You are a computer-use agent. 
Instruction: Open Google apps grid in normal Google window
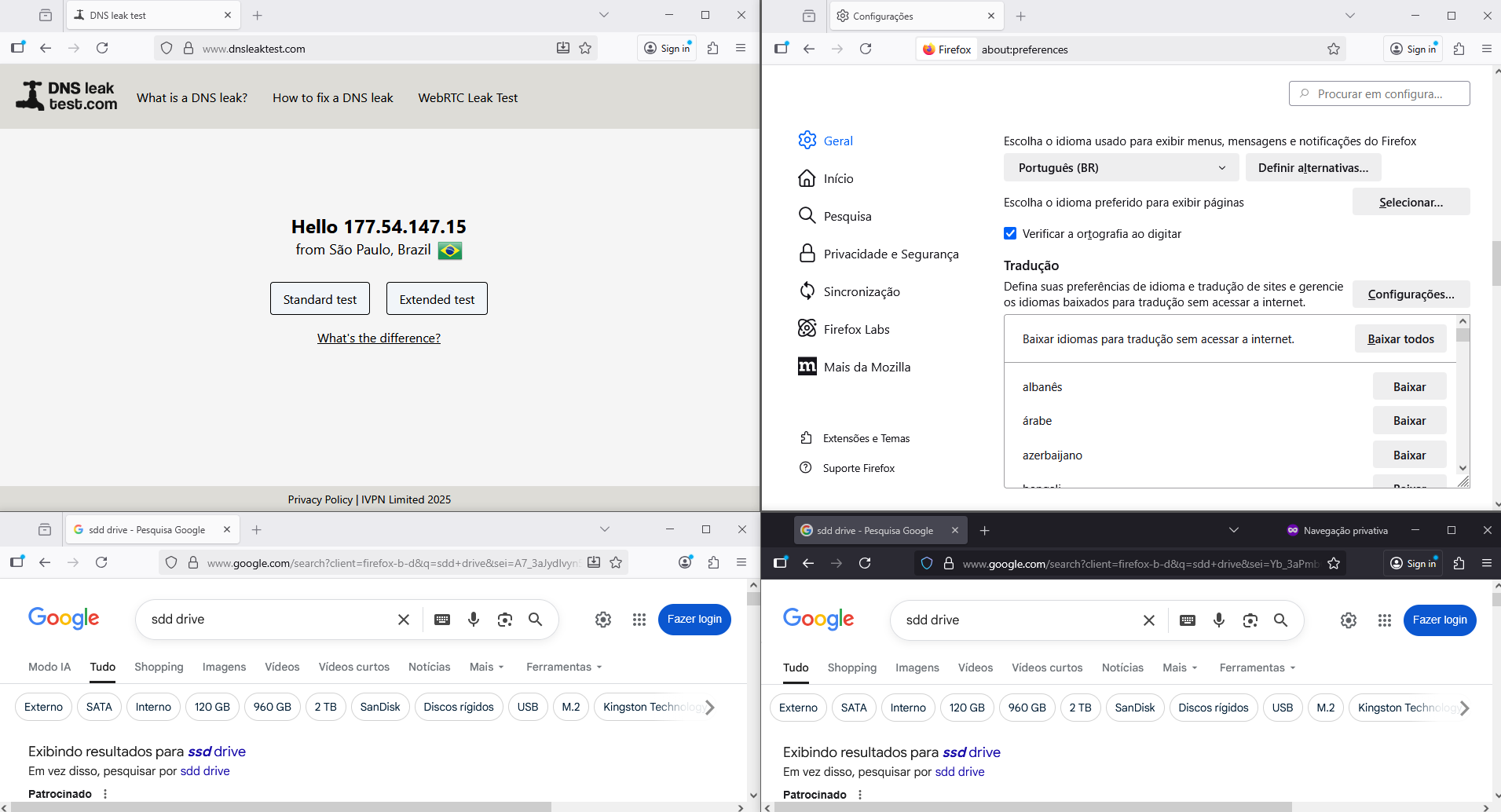point(639,620)
